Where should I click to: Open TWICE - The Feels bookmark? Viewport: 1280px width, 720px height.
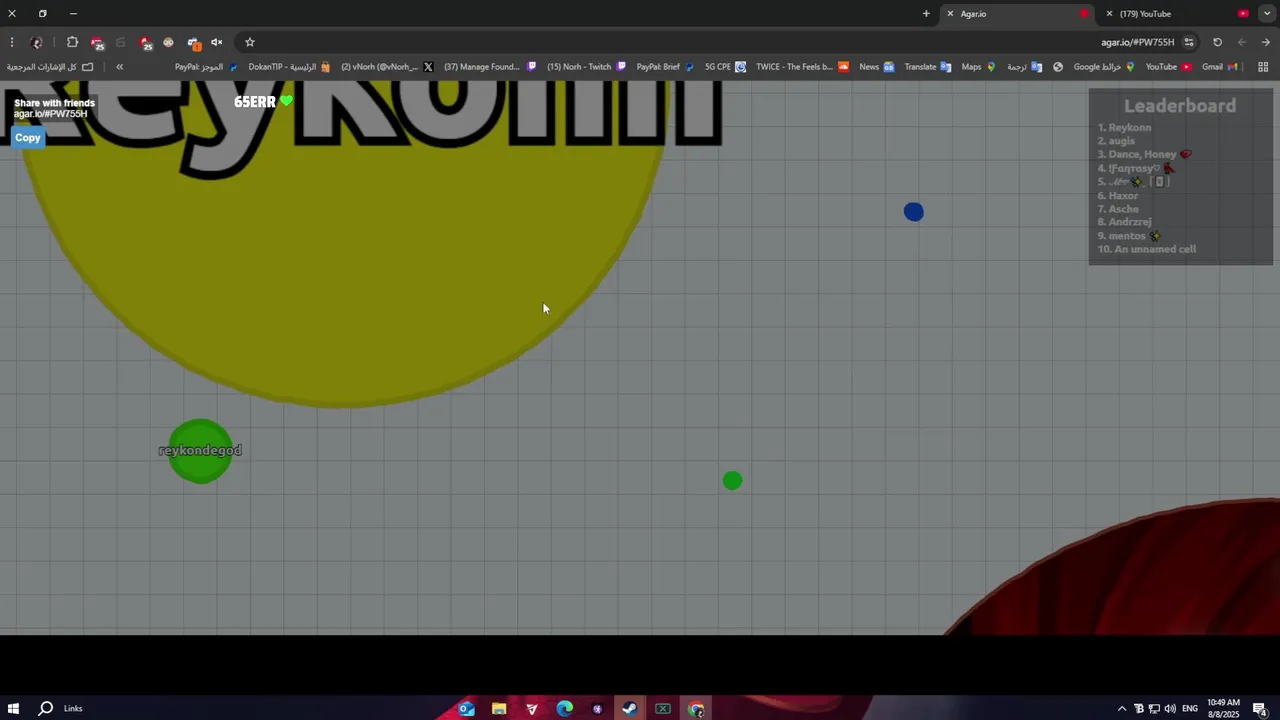tap(802, 67)
